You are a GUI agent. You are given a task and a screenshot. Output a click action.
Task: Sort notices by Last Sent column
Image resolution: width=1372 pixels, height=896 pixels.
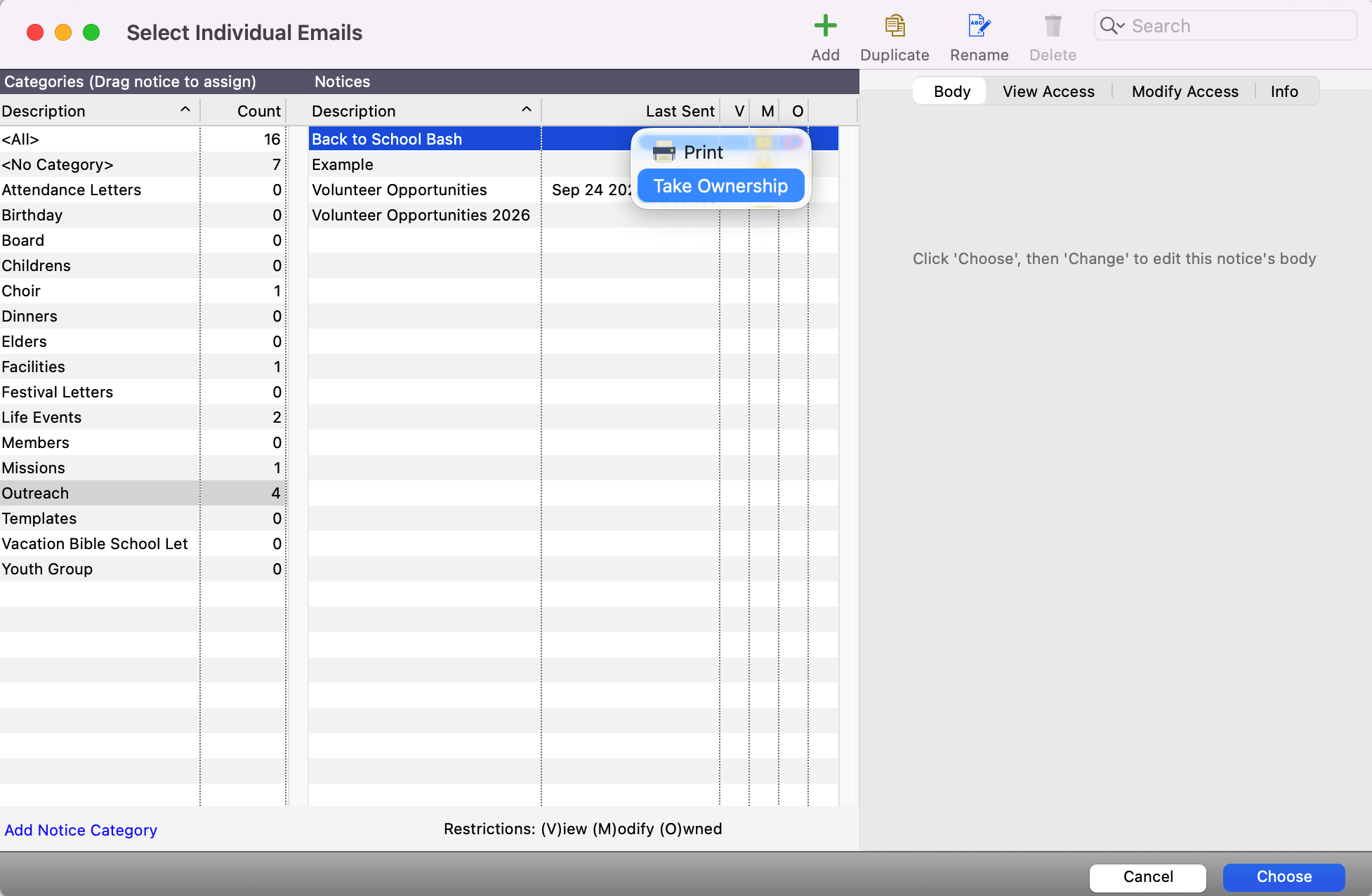(x=631, y=111)
